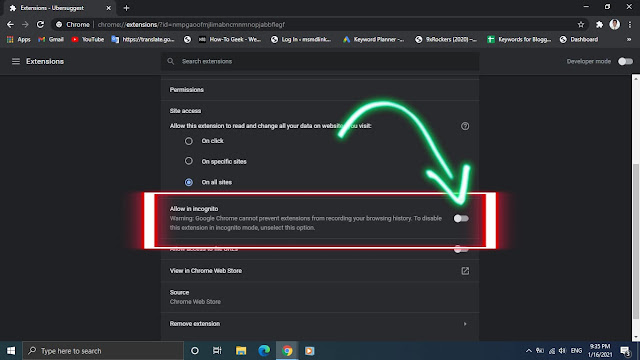Click the search magnifier icon in extensions
Screen dimensions: 640x360
point(171,61)
